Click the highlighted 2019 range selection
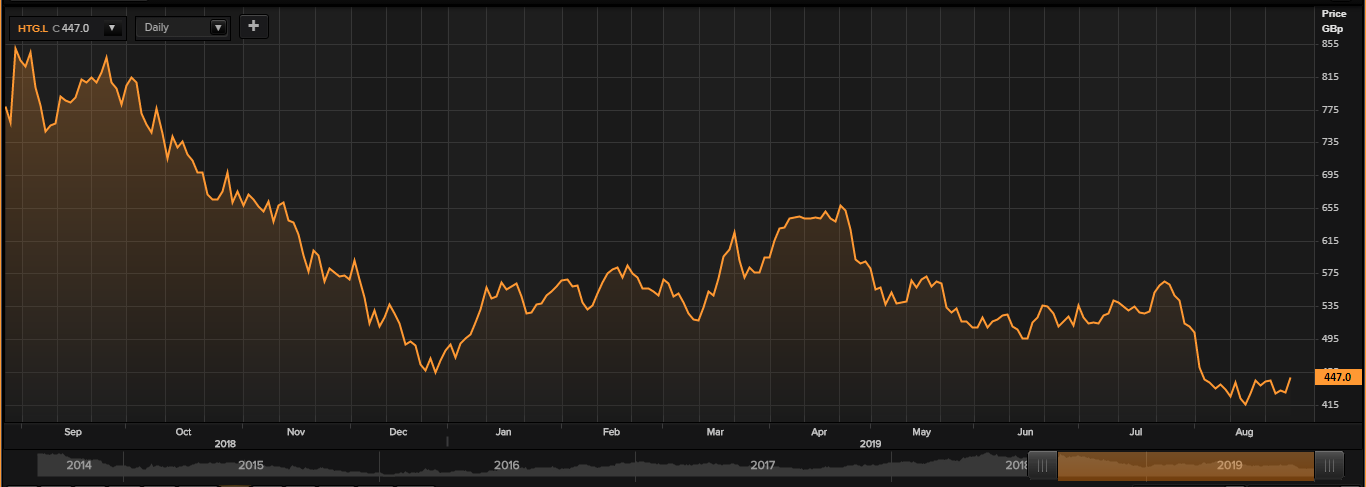 pyautogui.click(x=1186, y=466)
